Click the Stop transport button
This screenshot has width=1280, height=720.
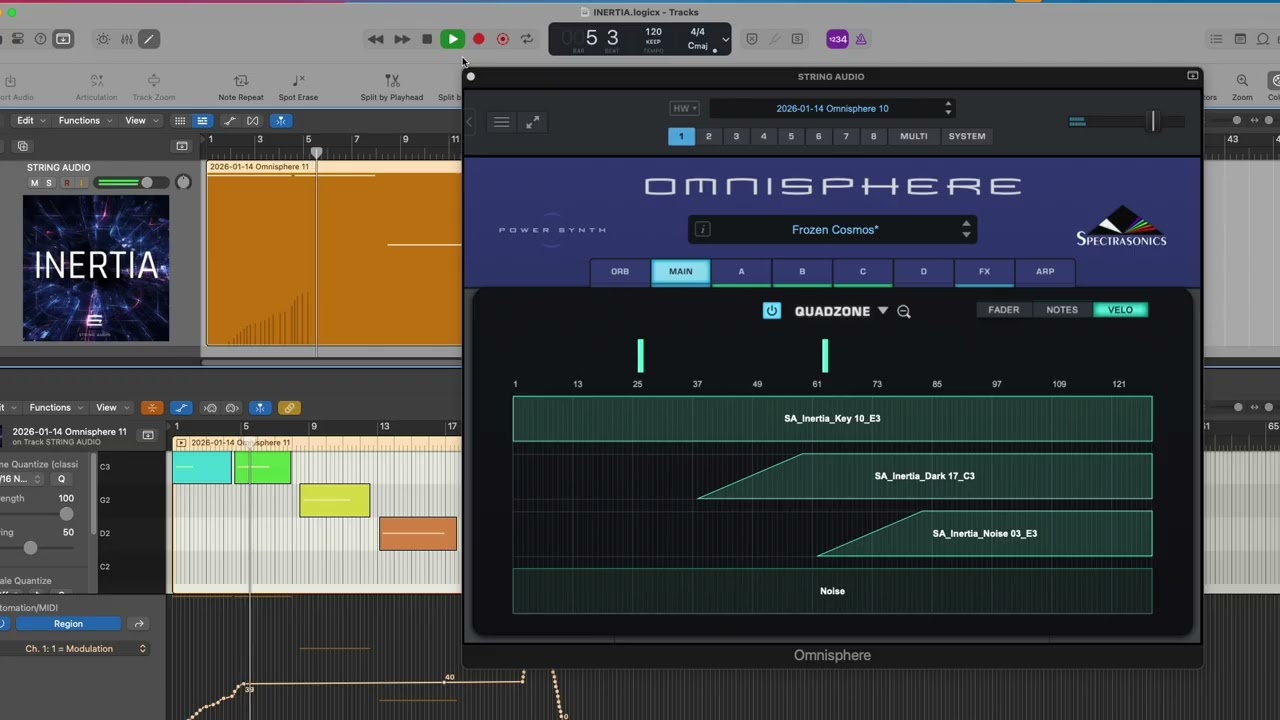click(x=427, y=39)
